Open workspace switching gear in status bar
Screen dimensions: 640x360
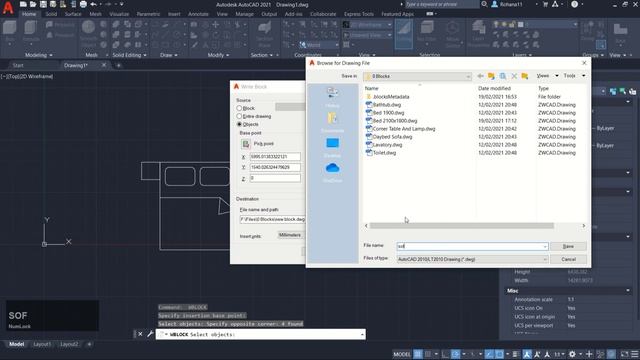572,354
